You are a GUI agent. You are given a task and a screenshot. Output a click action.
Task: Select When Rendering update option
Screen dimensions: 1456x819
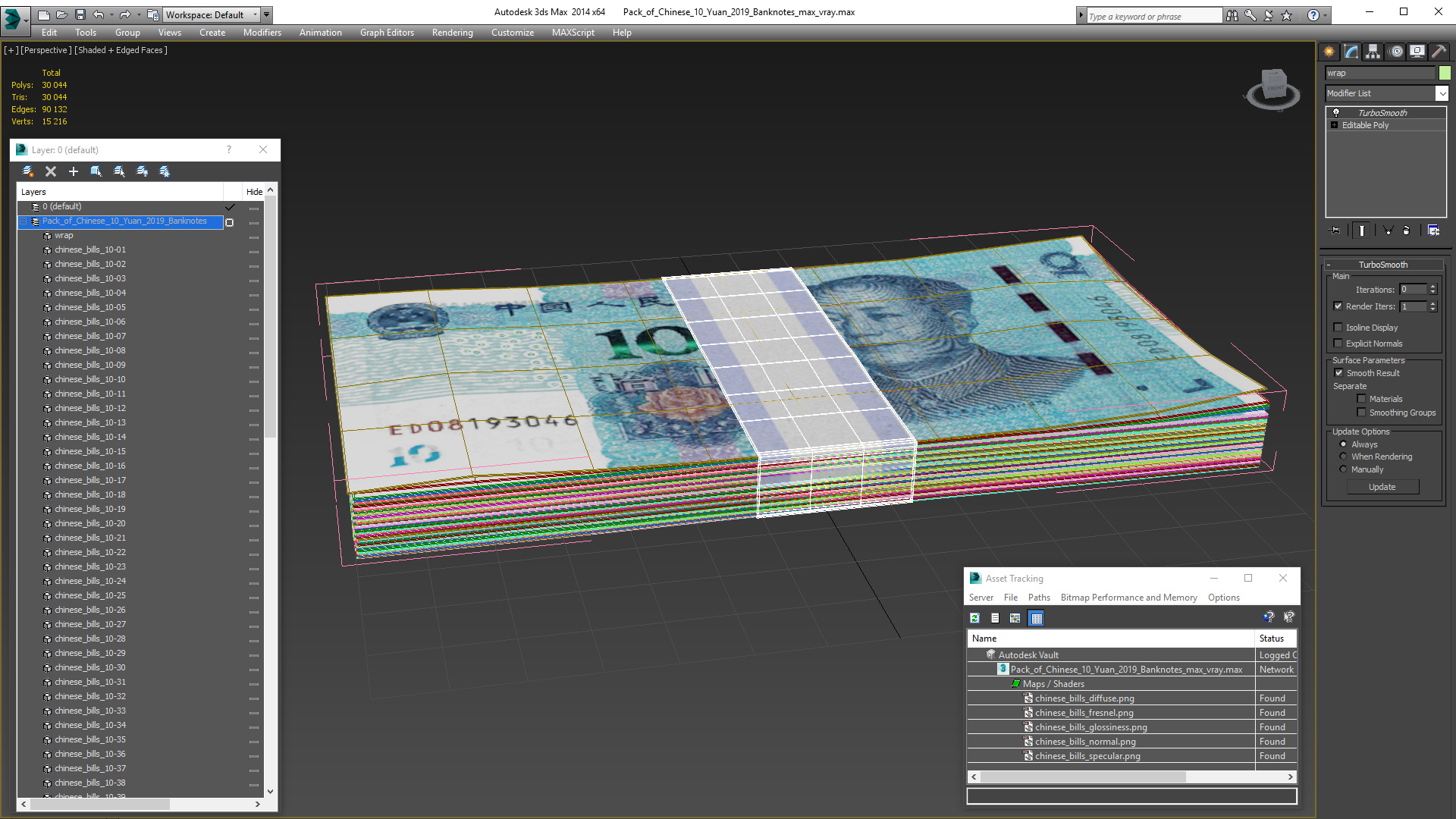pyautogui.click(x=1343, y=457)
